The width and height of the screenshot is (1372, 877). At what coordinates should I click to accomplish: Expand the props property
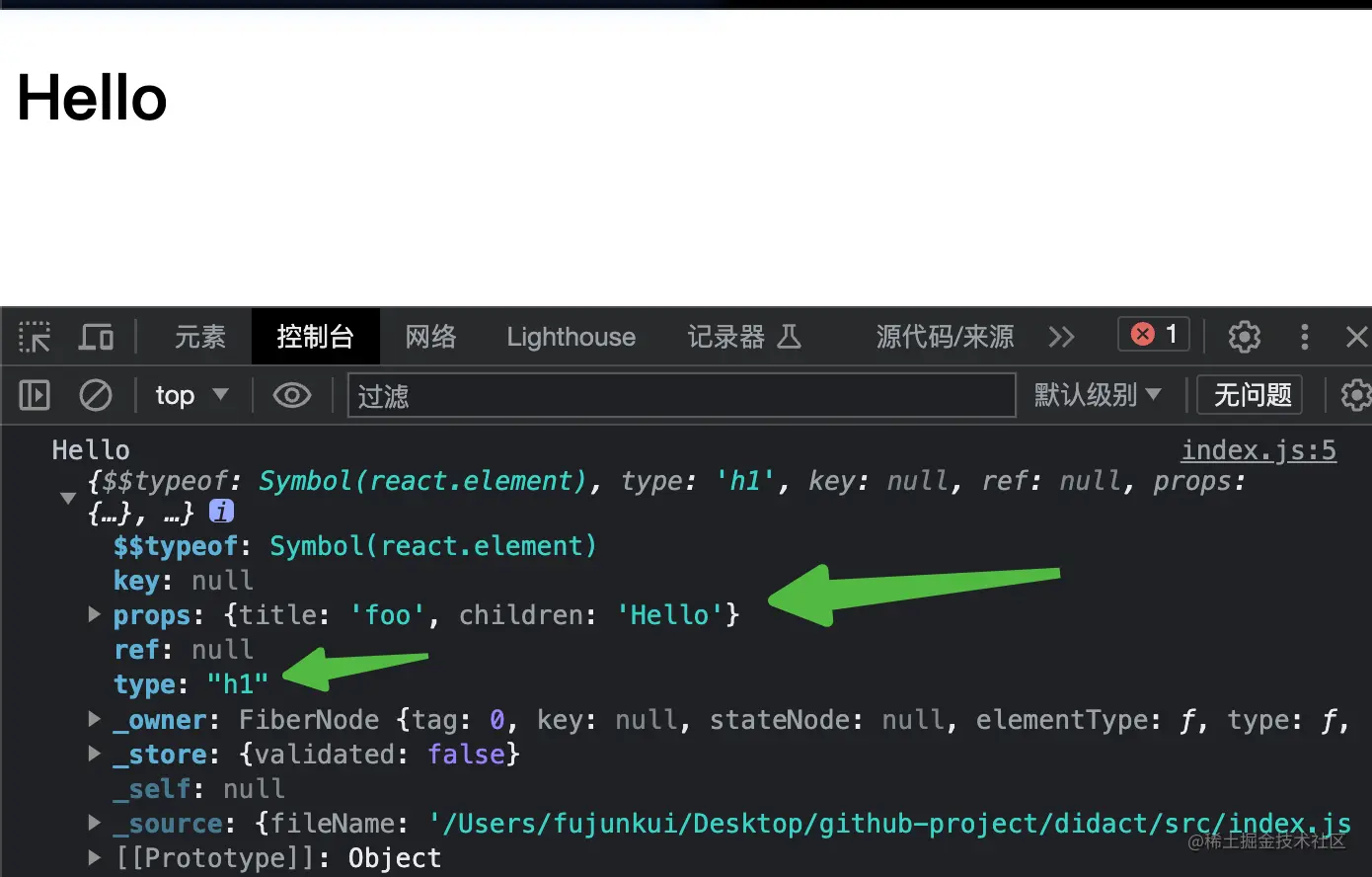point(95,614)
